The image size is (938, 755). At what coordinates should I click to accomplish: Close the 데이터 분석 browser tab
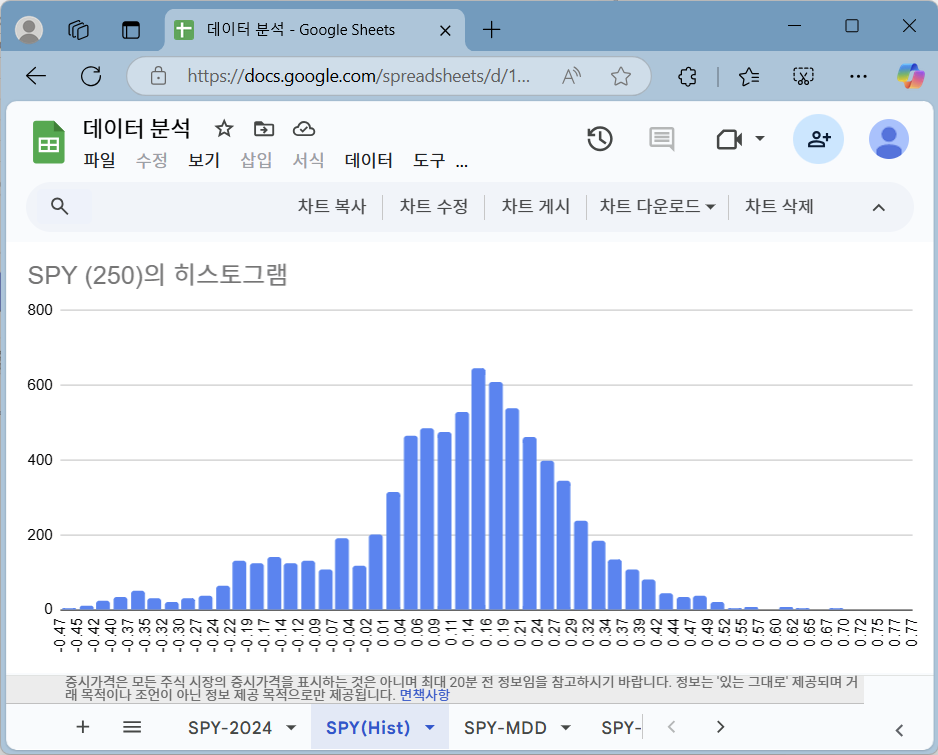(445, 31)
